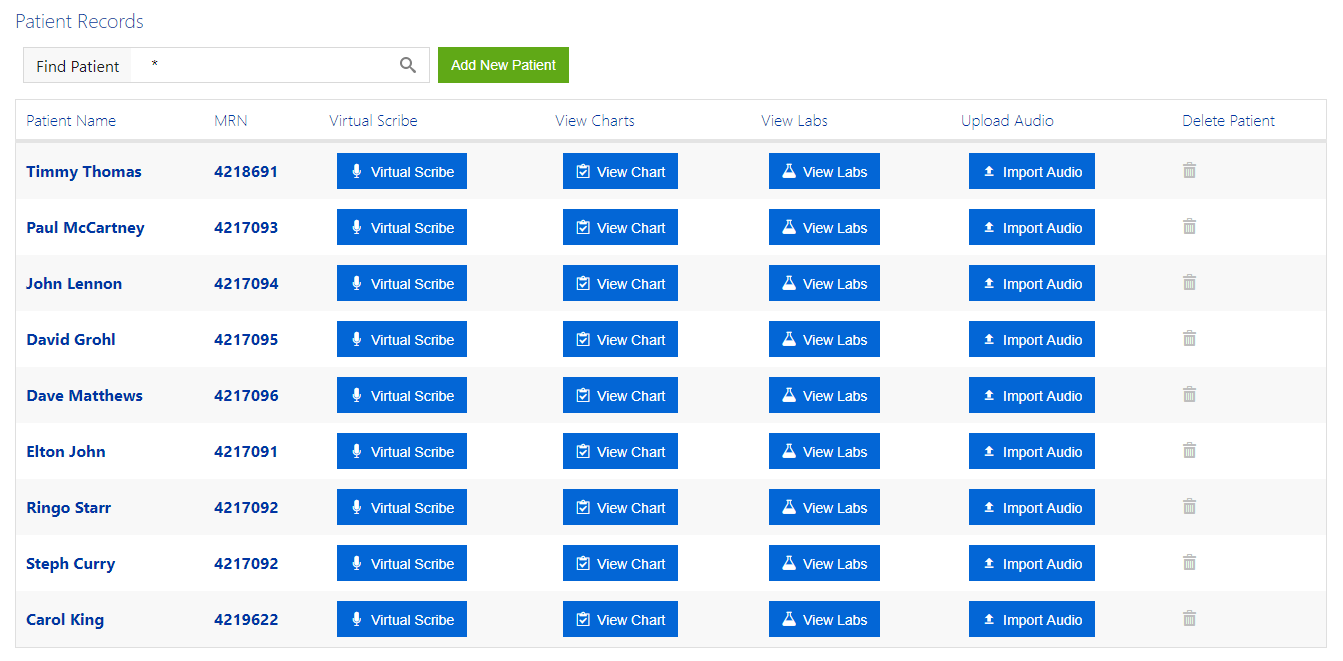Open View Chart for Timmy Thomas
This screenshot has width=1343, height=661.
click(x=620, y=171)
